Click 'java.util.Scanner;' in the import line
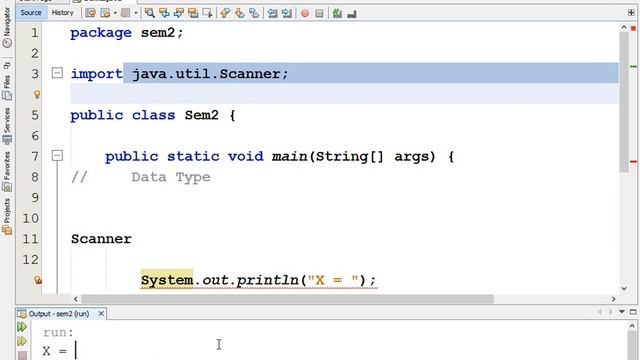Image resolution: width=640 pixels, height=360 pixels. (211, 74)
